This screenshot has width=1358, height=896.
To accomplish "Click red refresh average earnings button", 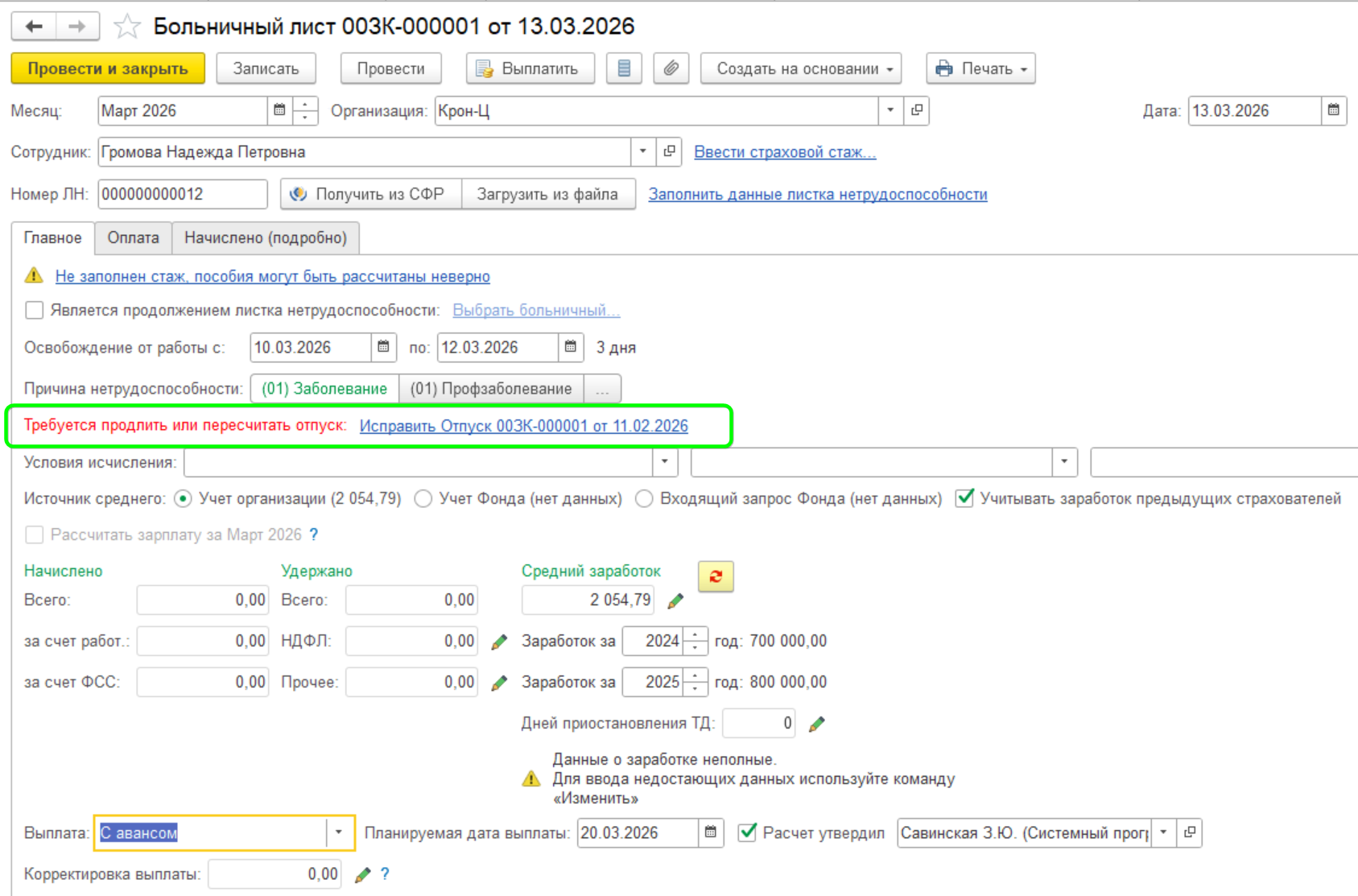I will click(x=715, y=576).
